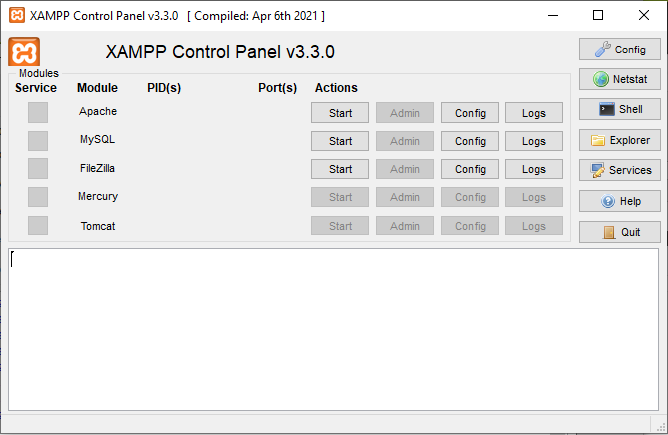Toggle the Tomcat service checkbox
Screen dimensions: 668x435
point(38,225)
